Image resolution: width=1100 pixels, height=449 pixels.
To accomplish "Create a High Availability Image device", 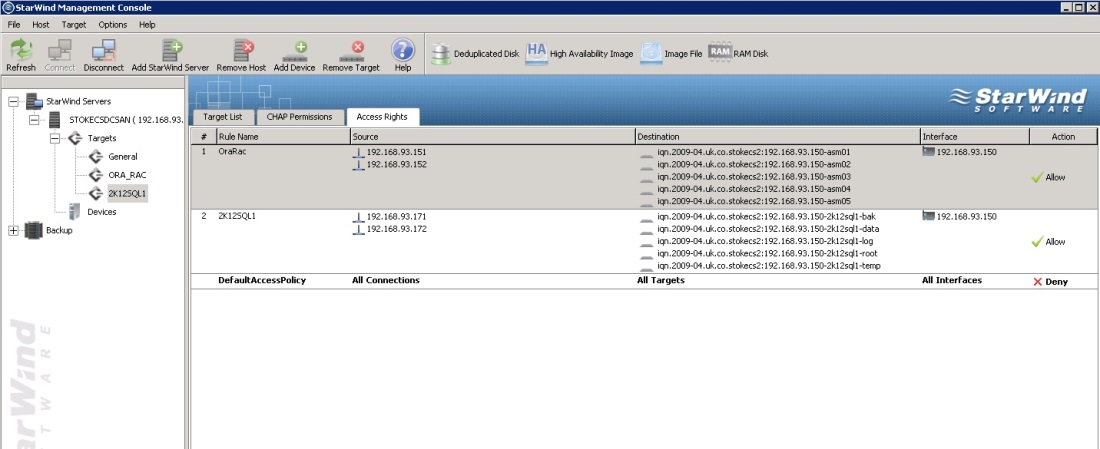I will [579, 54].
